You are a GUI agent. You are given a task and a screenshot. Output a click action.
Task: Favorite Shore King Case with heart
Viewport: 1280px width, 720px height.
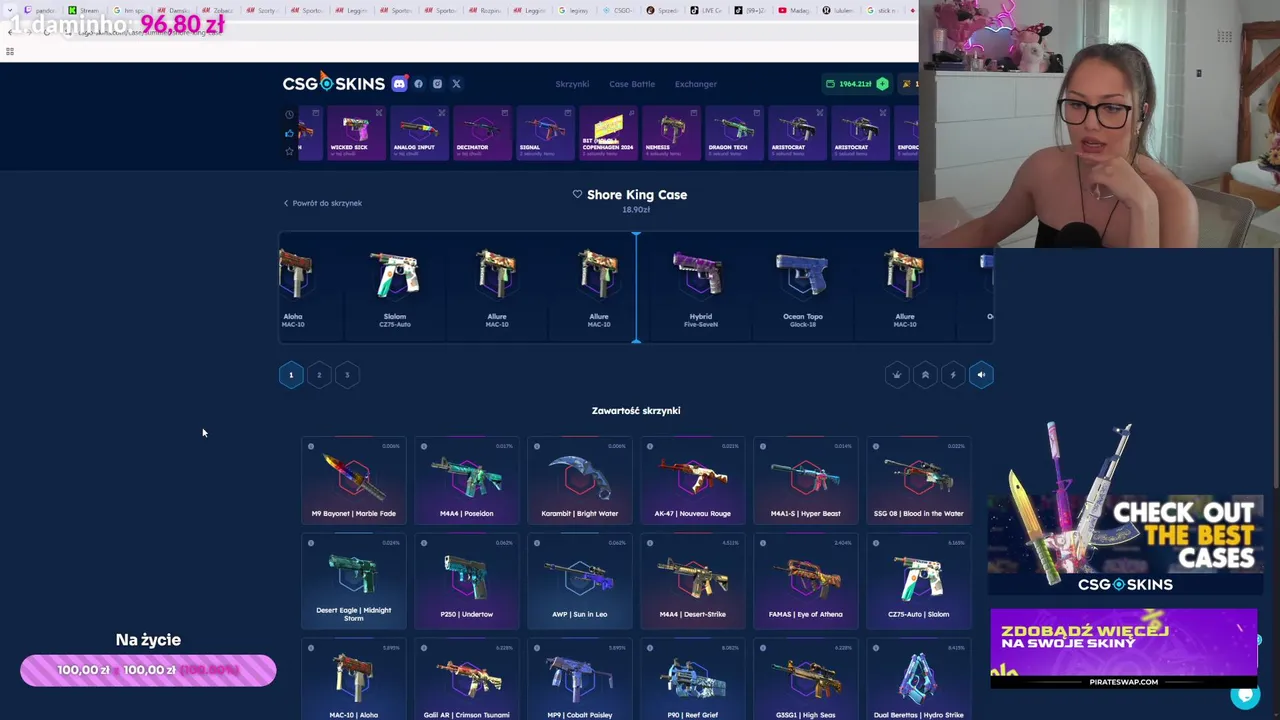(x=577, y=194)
